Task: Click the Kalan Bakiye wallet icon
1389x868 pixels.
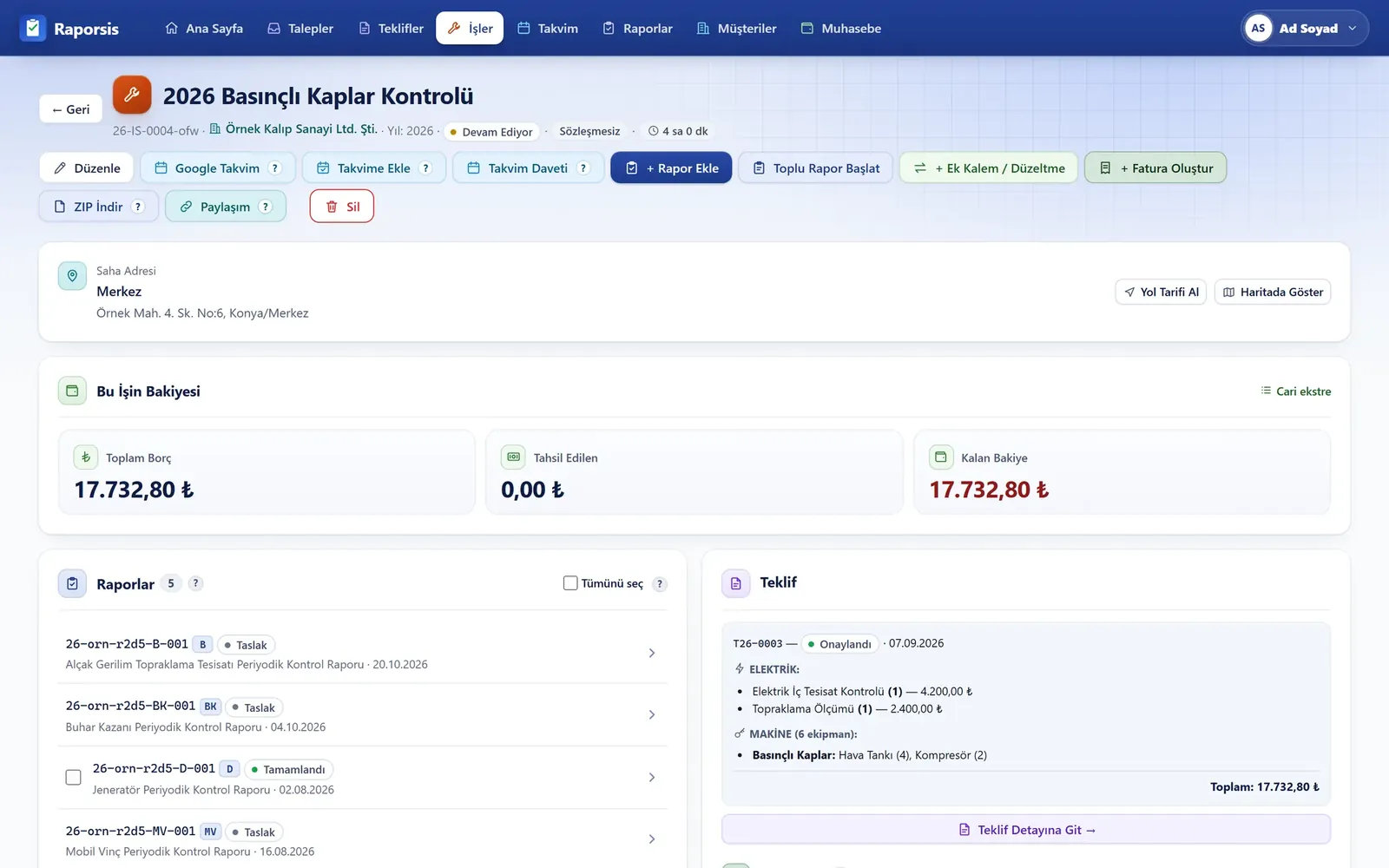Action: coord(941,457)
